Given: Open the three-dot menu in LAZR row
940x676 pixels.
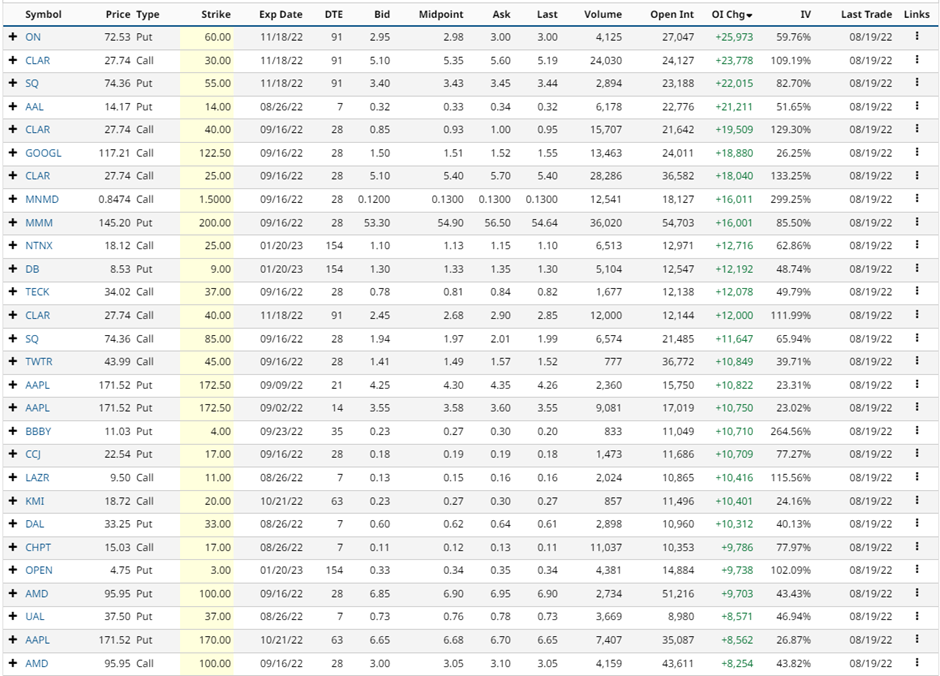Looking at the screenshot, I should tap(917, 478).
